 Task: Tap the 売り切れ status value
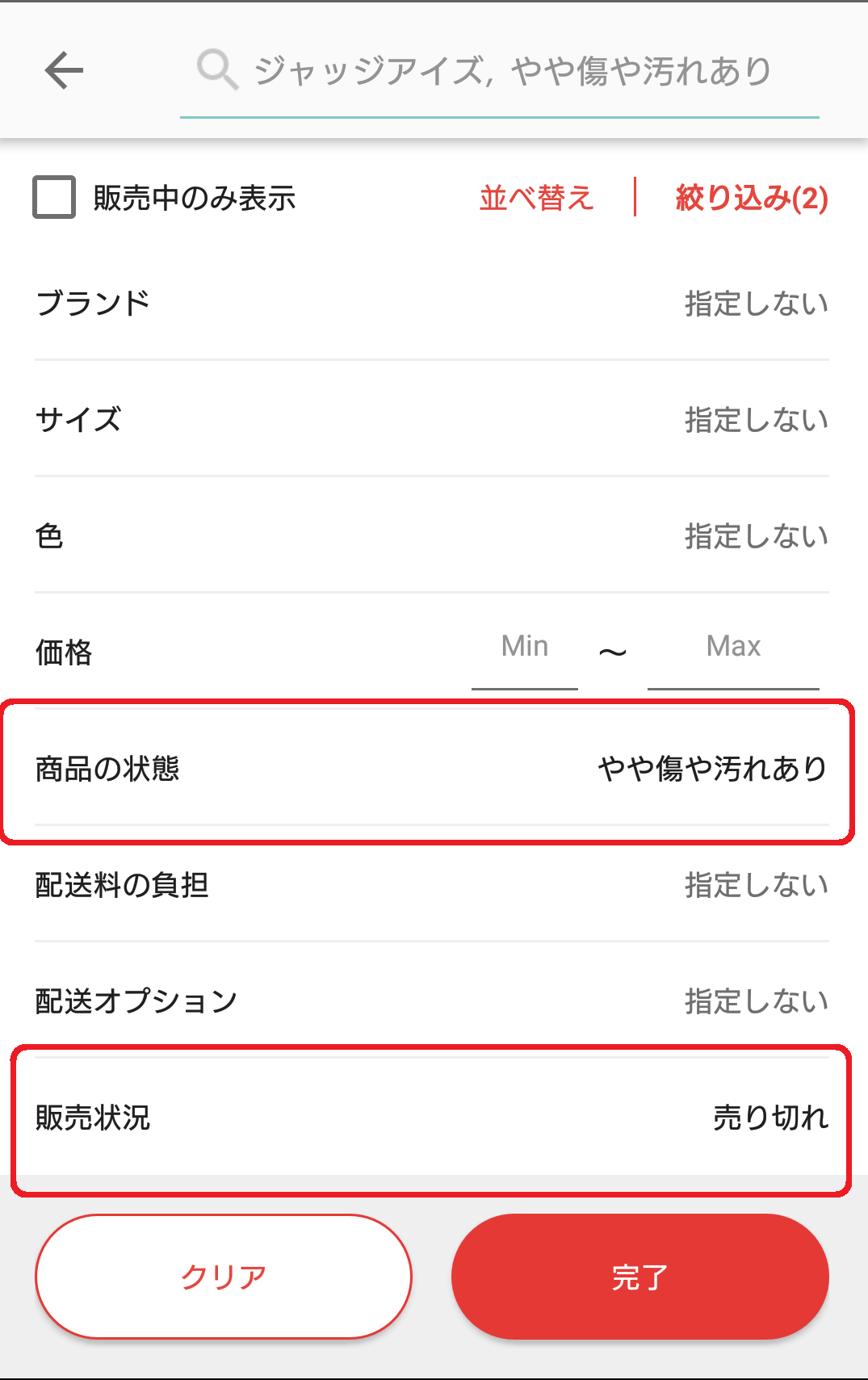pos(770,1118)
